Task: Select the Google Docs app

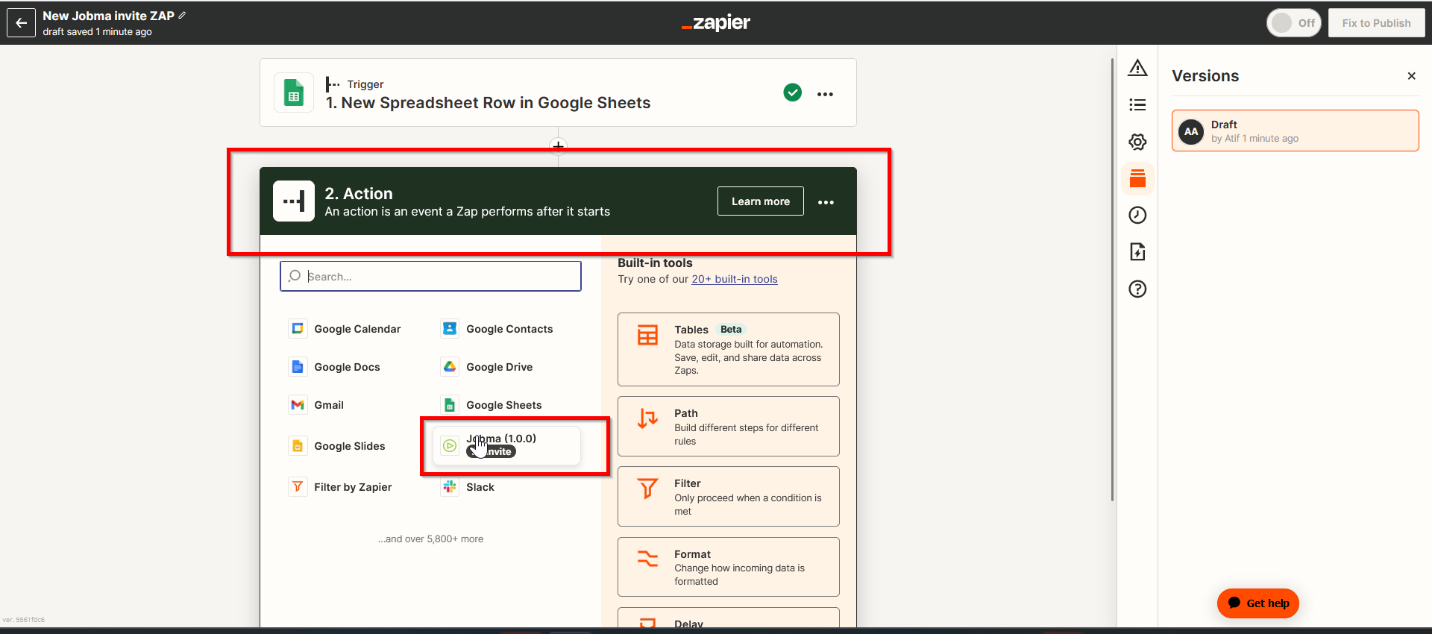Action: pos(336,367)
